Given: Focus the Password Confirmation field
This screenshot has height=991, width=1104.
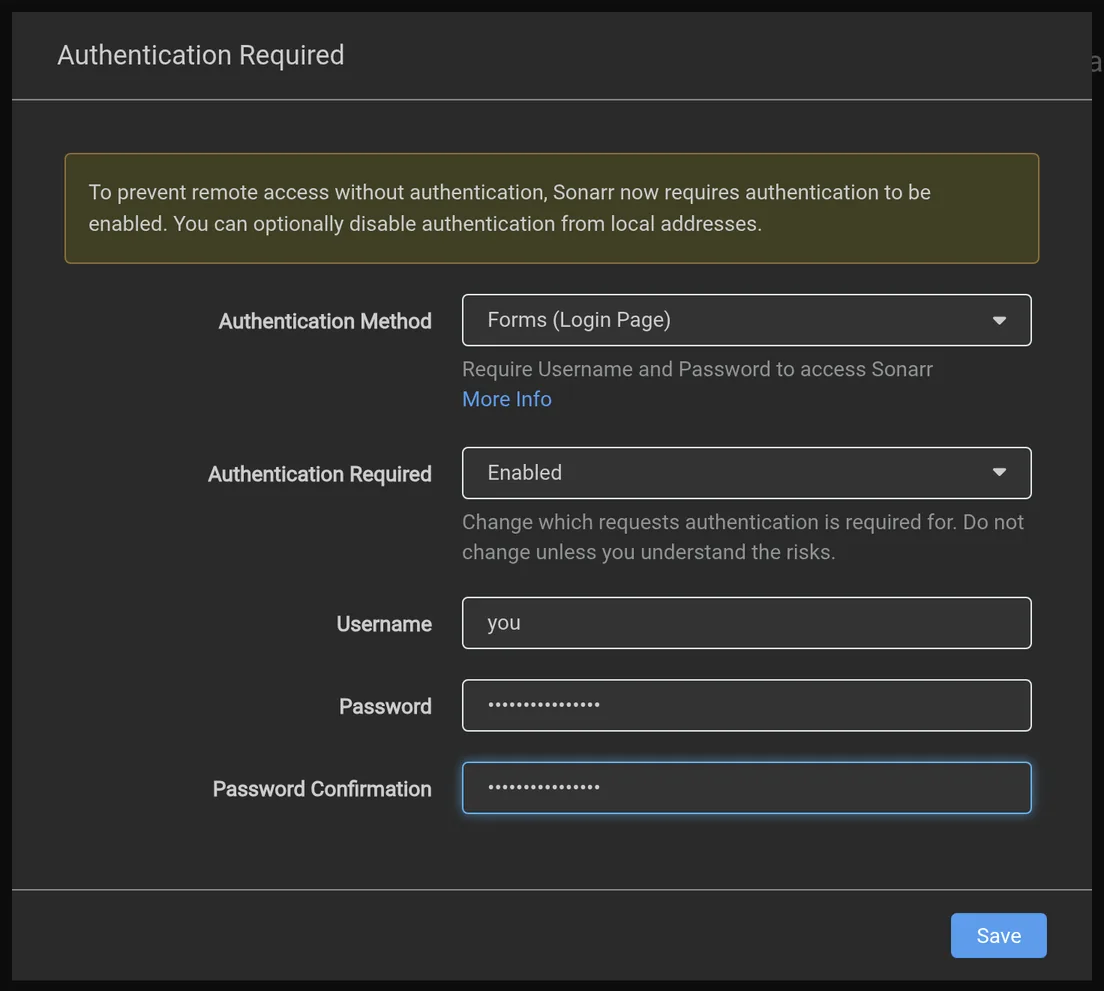Looking at the screenshot, I should click(746, 788).
